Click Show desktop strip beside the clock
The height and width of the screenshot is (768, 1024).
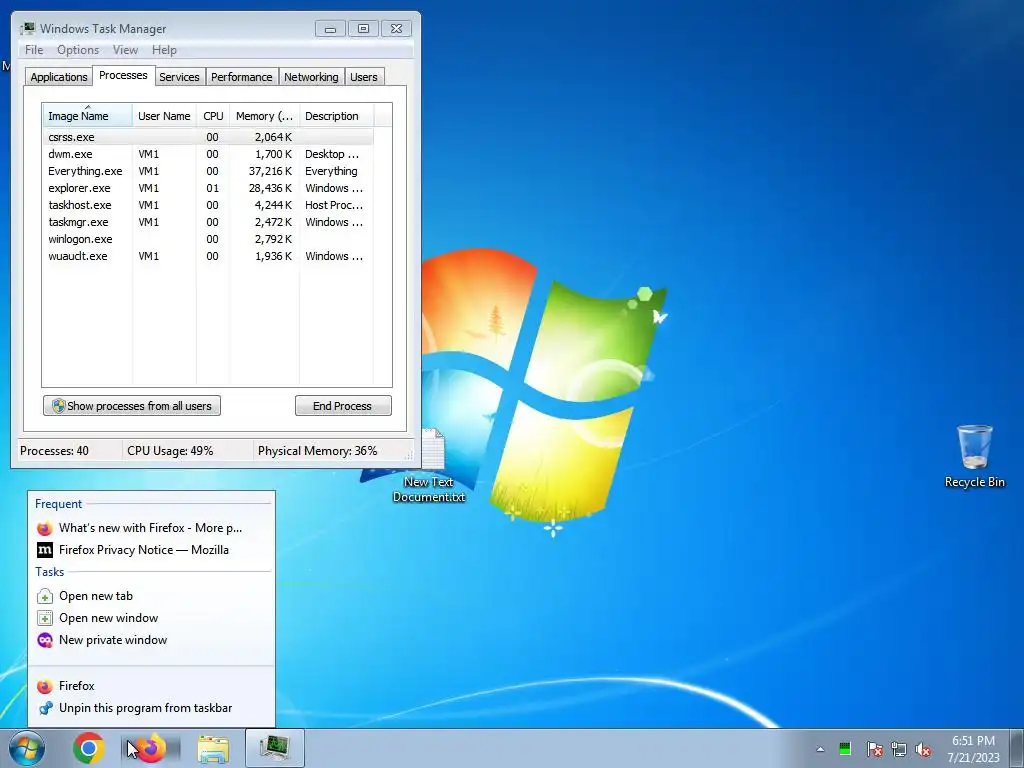click(x=1018, y=749)
